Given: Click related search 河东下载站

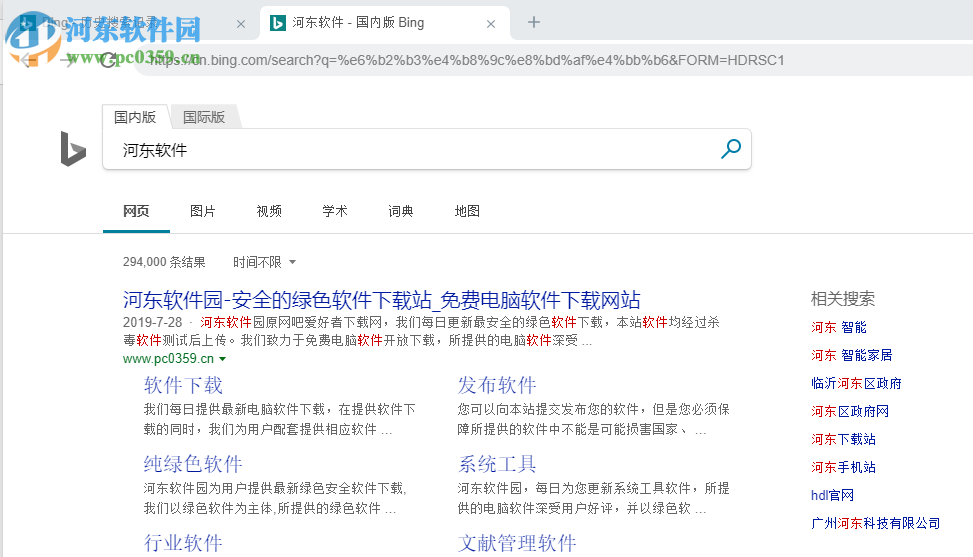Looking at the screenshot, I should 843,439.
